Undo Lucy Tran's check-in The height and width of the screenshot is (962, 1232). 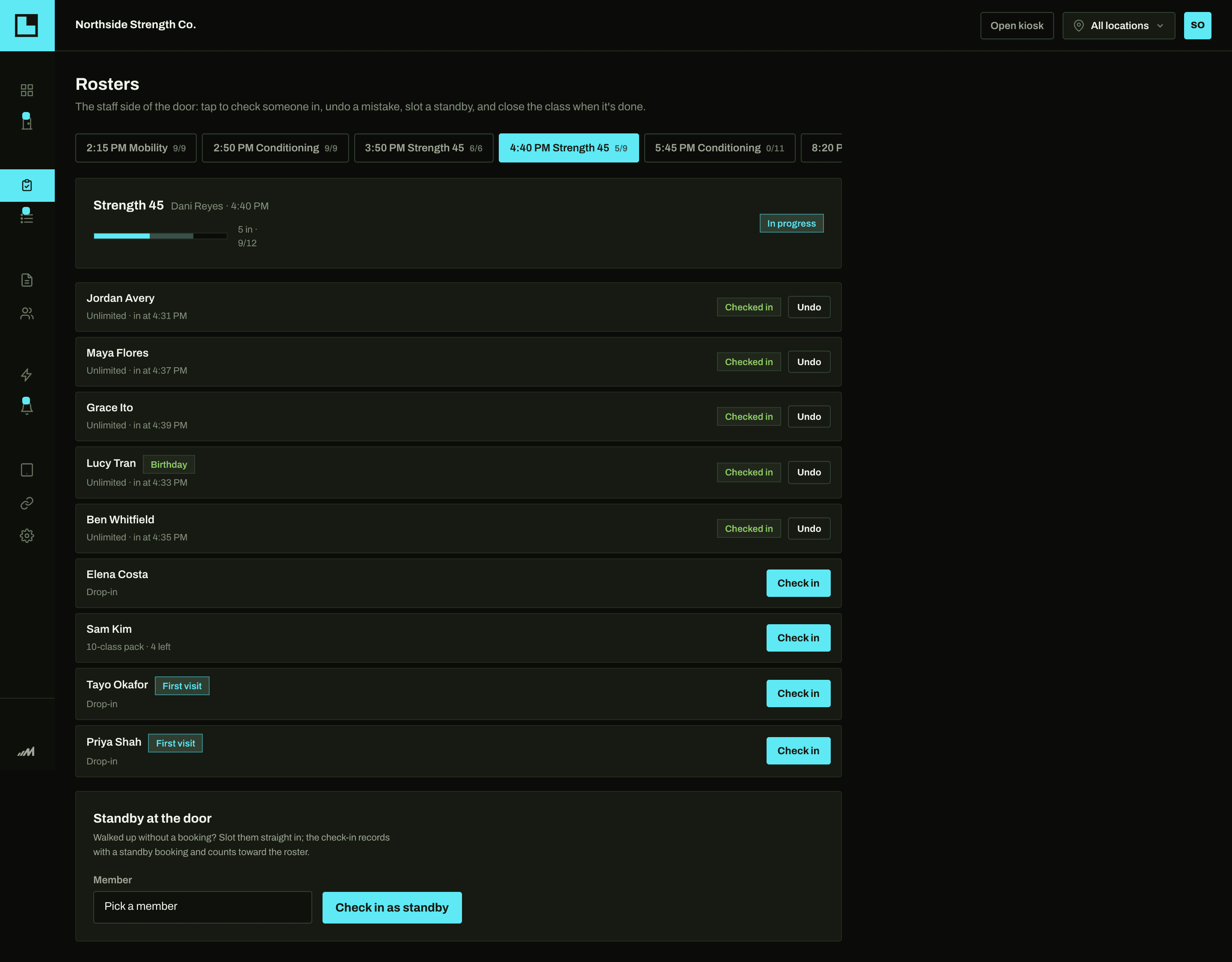[809, 472]
